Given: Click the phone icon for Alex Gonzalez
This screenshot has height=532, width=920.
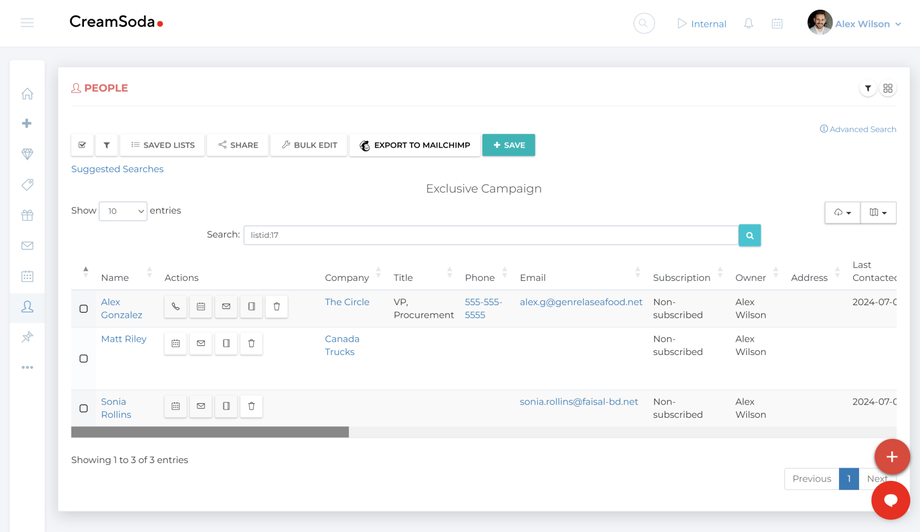Looking at the screenshot, I should coord(175,306).
